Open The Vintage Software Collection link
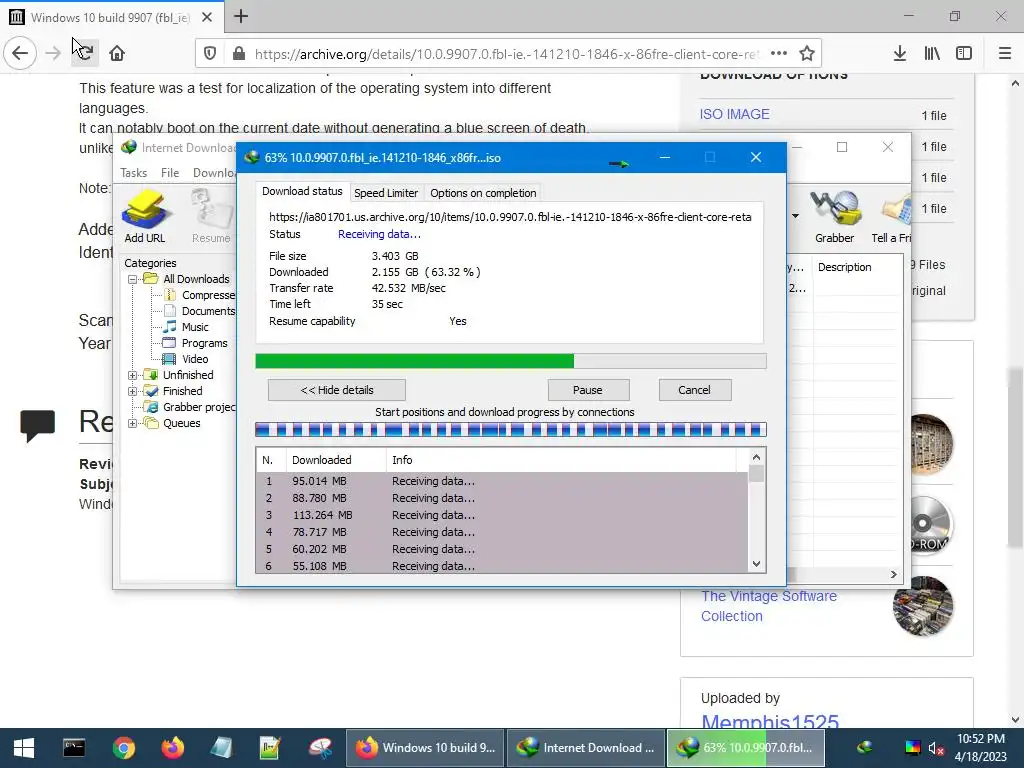The image size is (1024, 768). pos(769,606)
